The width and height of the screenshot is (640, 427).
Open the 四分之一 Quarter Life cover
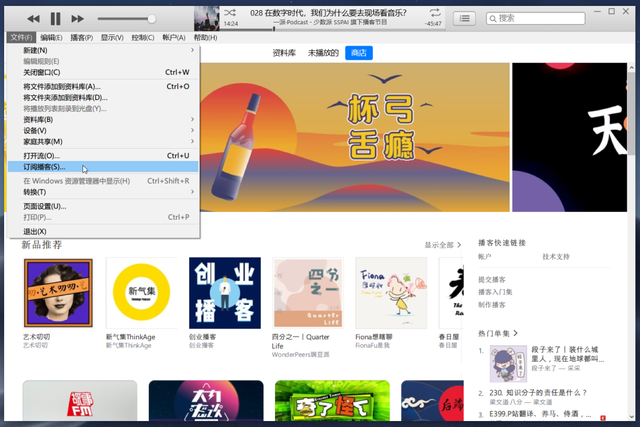coord(308,293)
